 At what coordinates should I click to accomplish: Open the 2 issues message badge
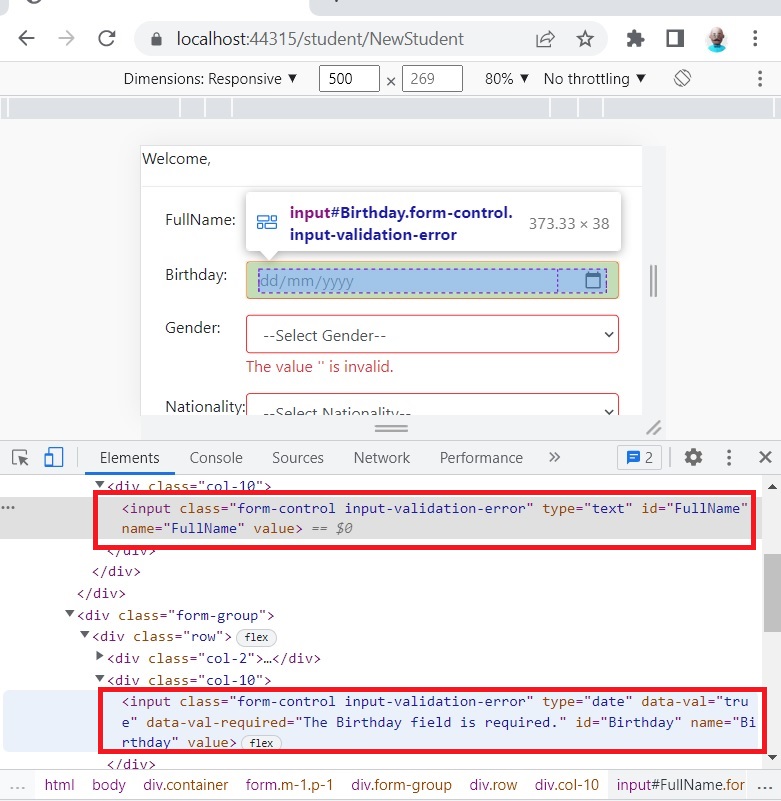(640, 457)
